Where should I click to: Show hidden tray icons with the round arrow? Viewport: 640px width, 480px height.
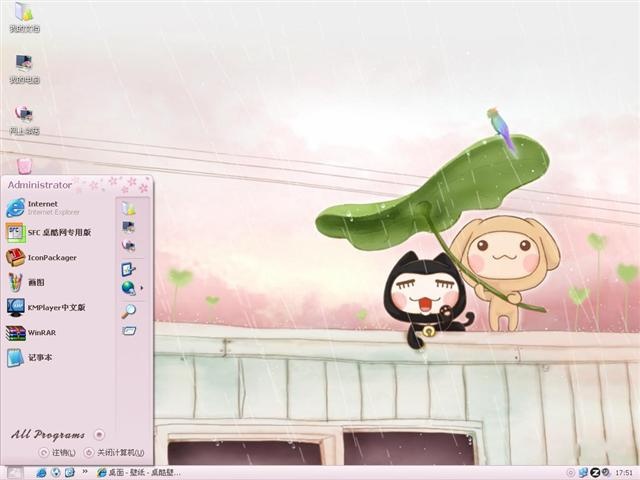571,473
